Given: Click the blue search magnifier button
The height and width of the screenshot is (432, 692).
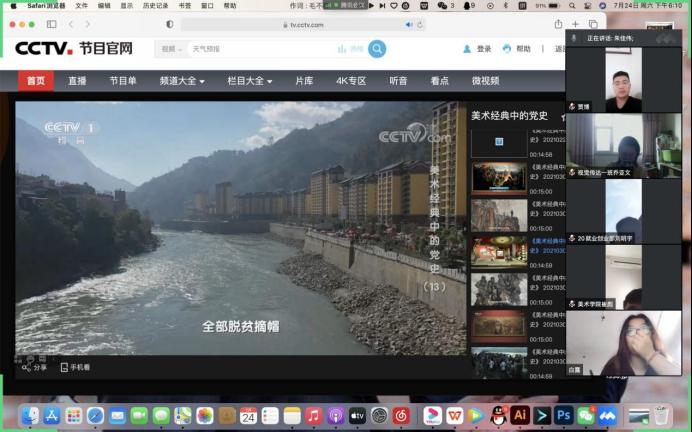Looking at the screenshot, I should (x=377, y=49).
